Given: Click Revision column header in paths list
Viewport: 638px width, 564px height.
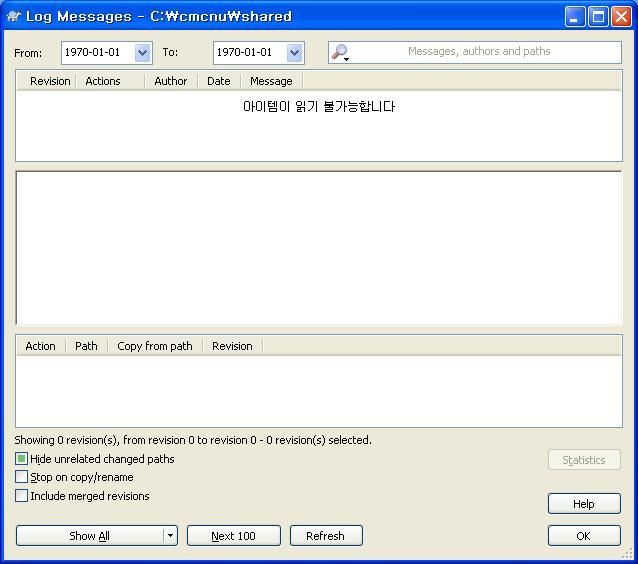Looking at the screenshot, I should pos(232,346).
